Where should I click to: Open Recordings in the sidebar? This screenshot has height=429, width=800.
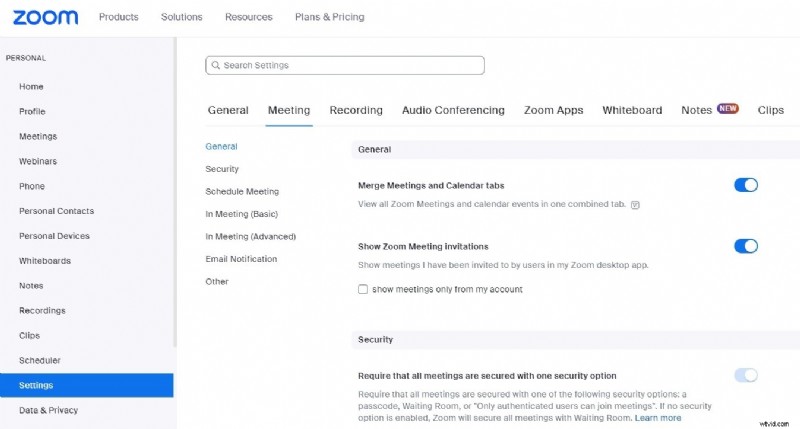point(42,311)
